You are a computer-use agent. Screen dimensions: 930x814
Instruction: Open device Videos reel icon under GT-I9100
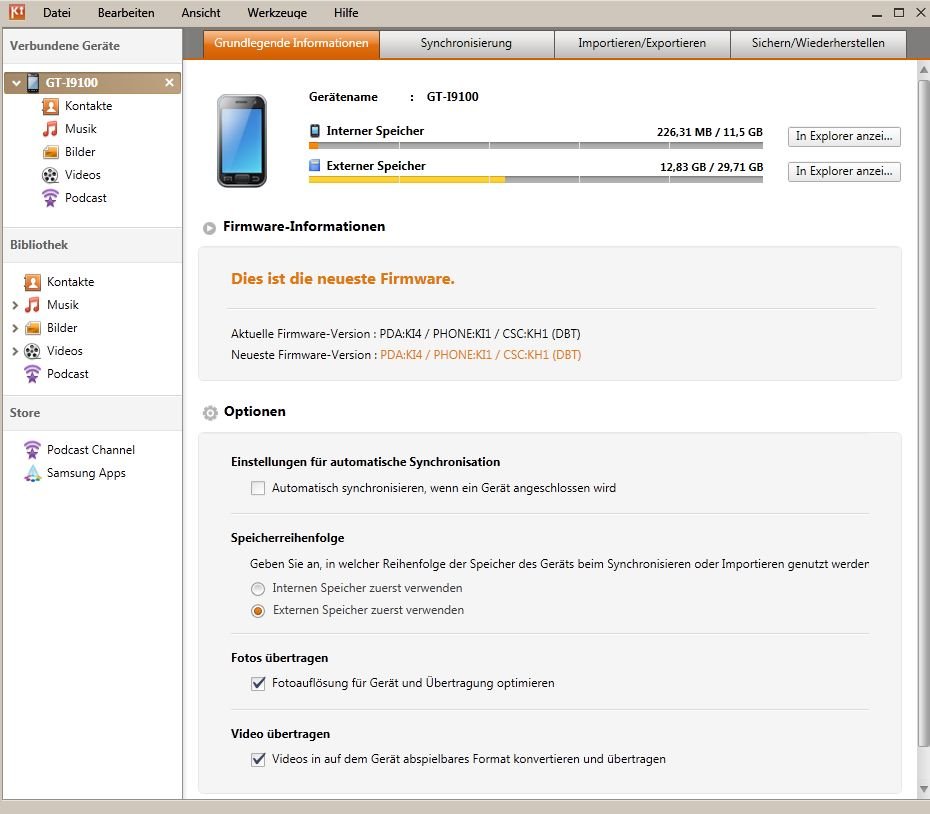pyautogui.click(x=50, y=175)
